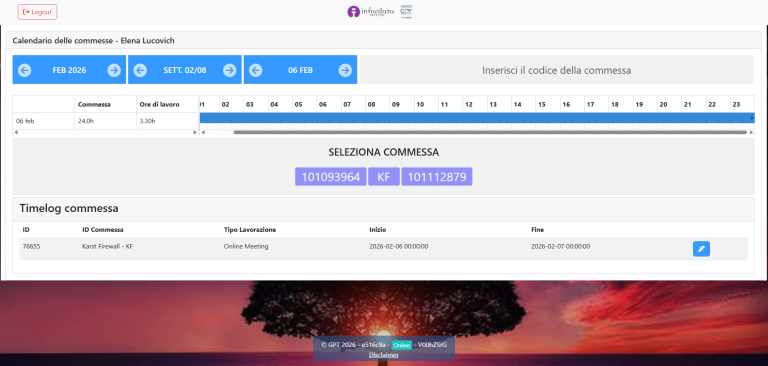
Task: Click the small logo right of Infordata
Action: pyautogui.click(x=406, y=12)
